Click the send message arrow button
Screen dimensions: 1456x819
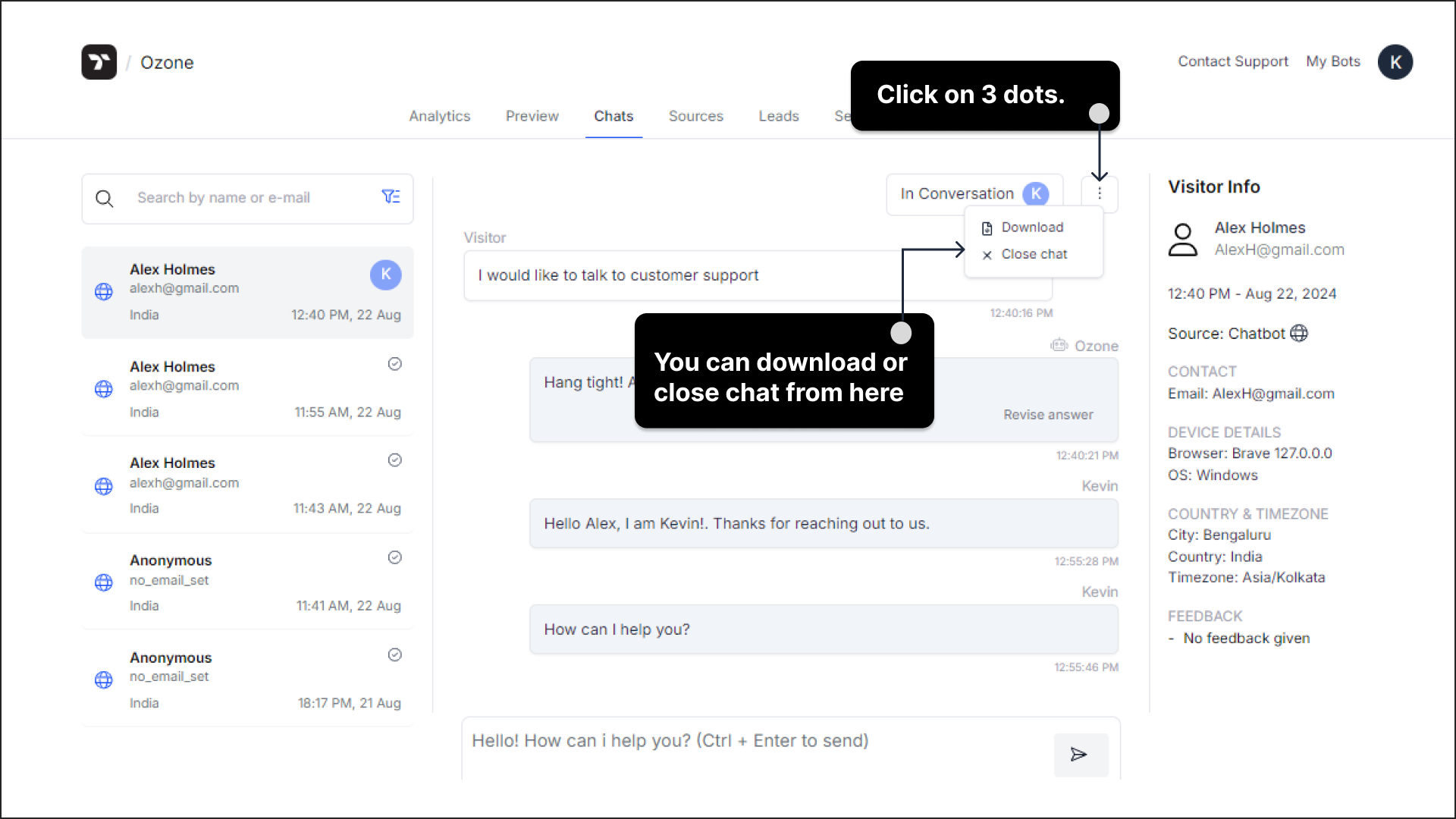[x=1081, y=755]
